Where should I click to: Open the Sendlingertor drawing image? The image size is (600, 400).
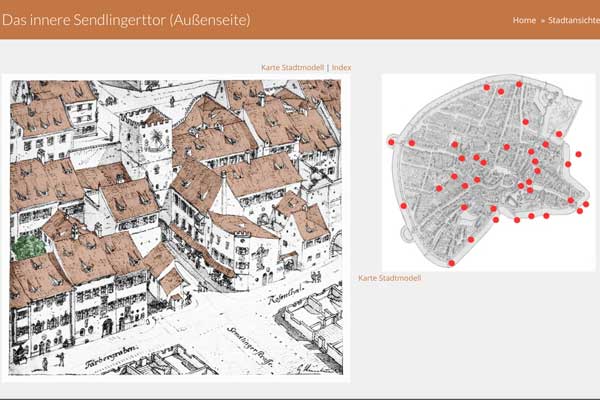pyautogui.click(x=176, y=227)
